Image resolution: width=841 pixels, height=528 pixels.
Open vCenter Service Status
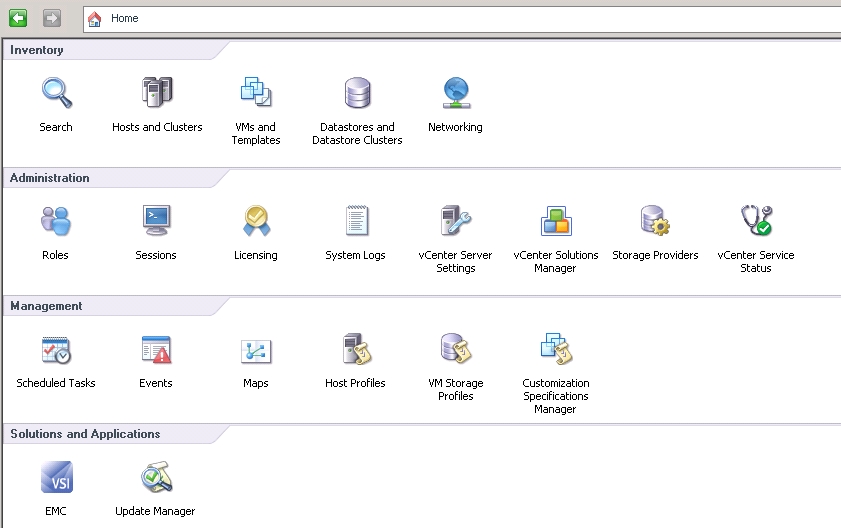[756, 220]
